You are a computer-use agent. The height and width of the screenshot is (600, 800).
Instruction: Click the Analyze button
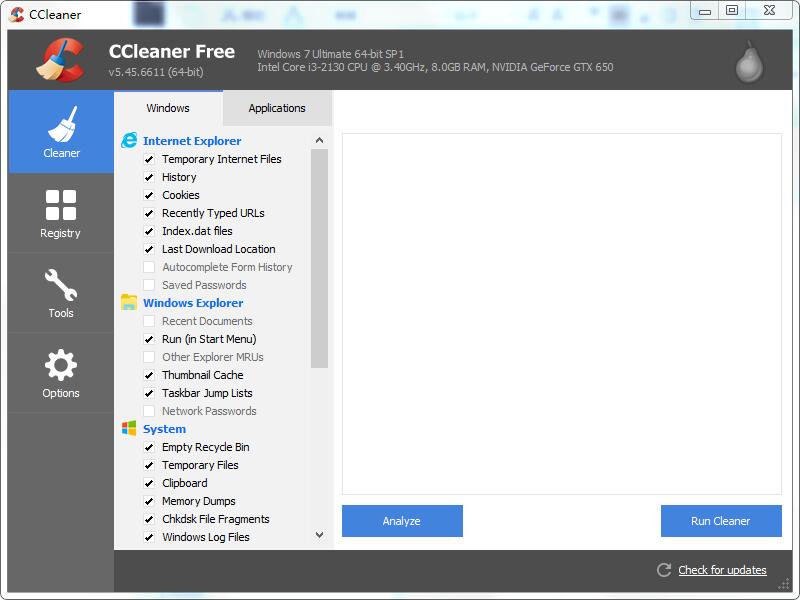click(x=402, y=521)
